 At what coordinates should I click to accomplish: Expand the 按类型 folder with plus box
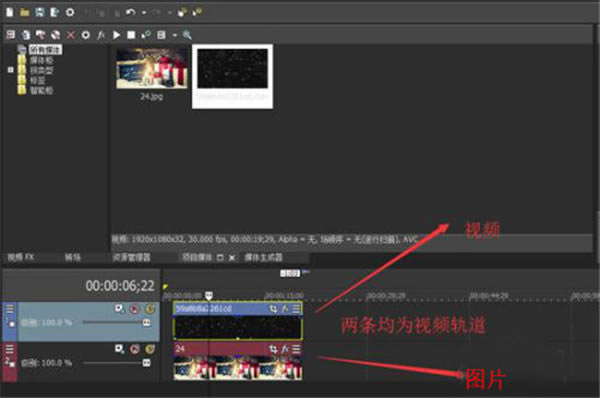click(x=11, y=70)
